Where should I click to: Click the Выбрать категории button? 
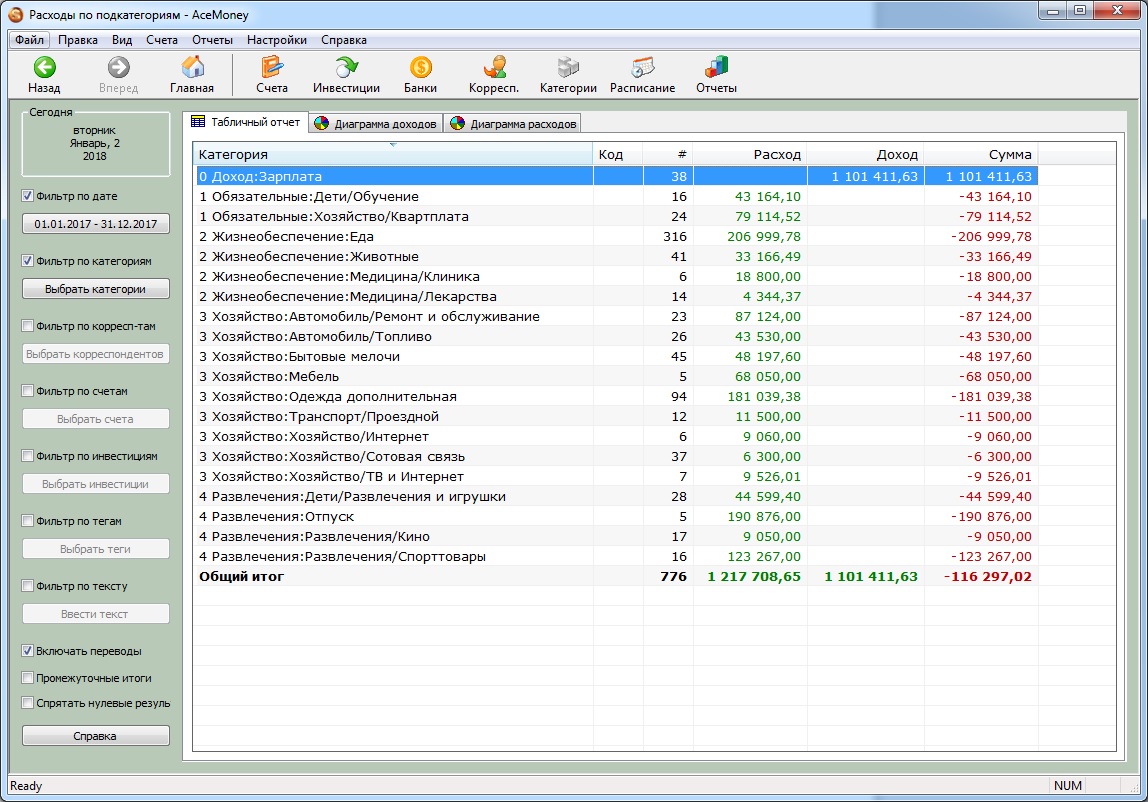click(96, 289)
